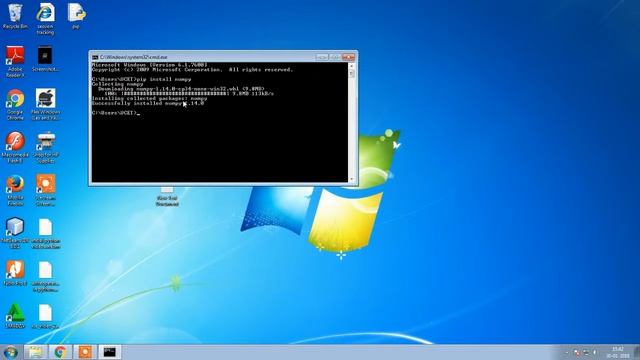Screen dimensions: 640x360
Task: Switch to Chrome in the taskbar
Action: [x=60, y=352]
